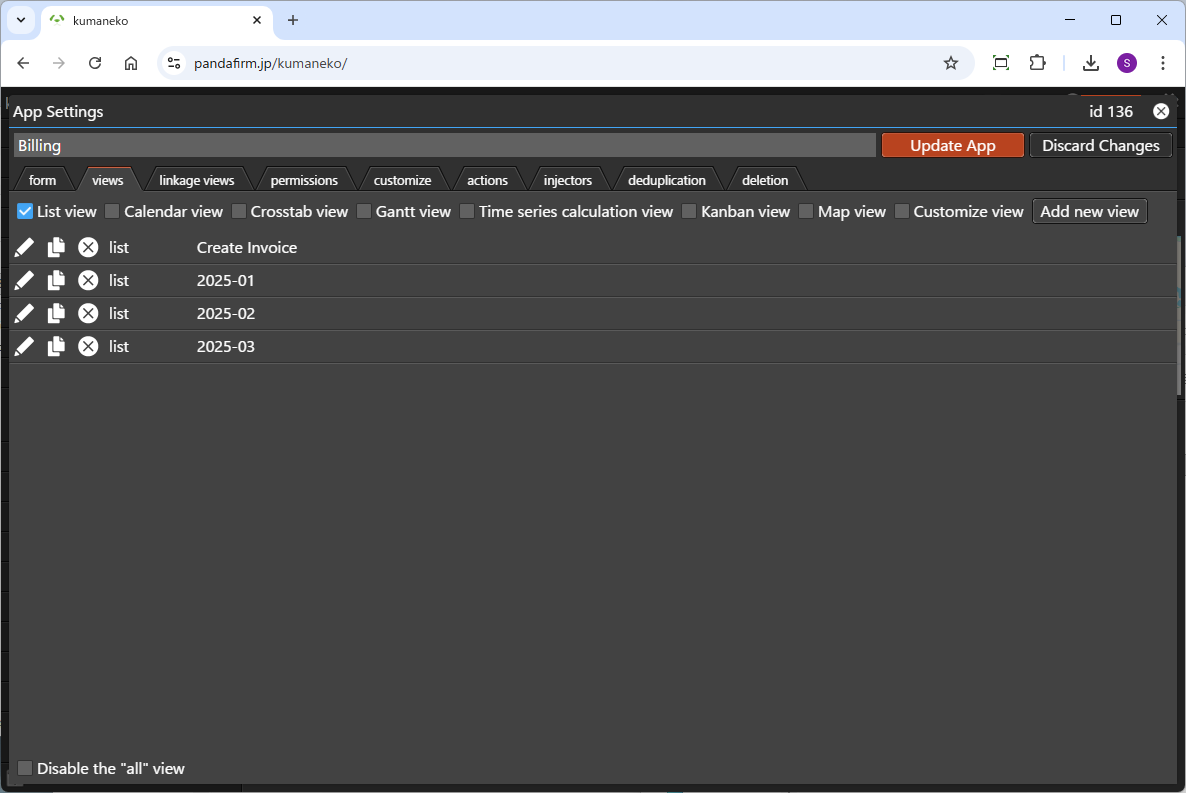The height and width of the screenshot is (793, 1186).
Task: Open the linkage views tab
Action: [x=196, y=181]
